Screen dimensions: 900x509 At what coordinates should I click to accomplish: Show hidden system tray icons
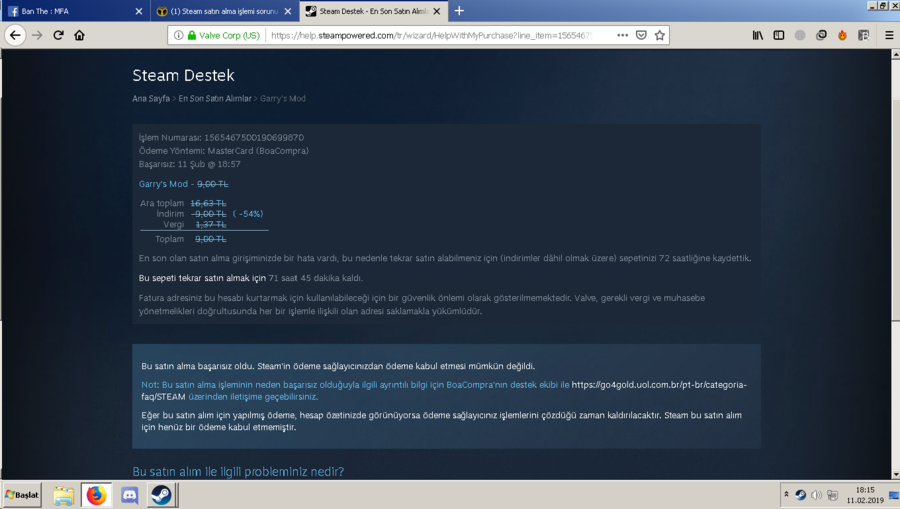(x=786, y=495)
